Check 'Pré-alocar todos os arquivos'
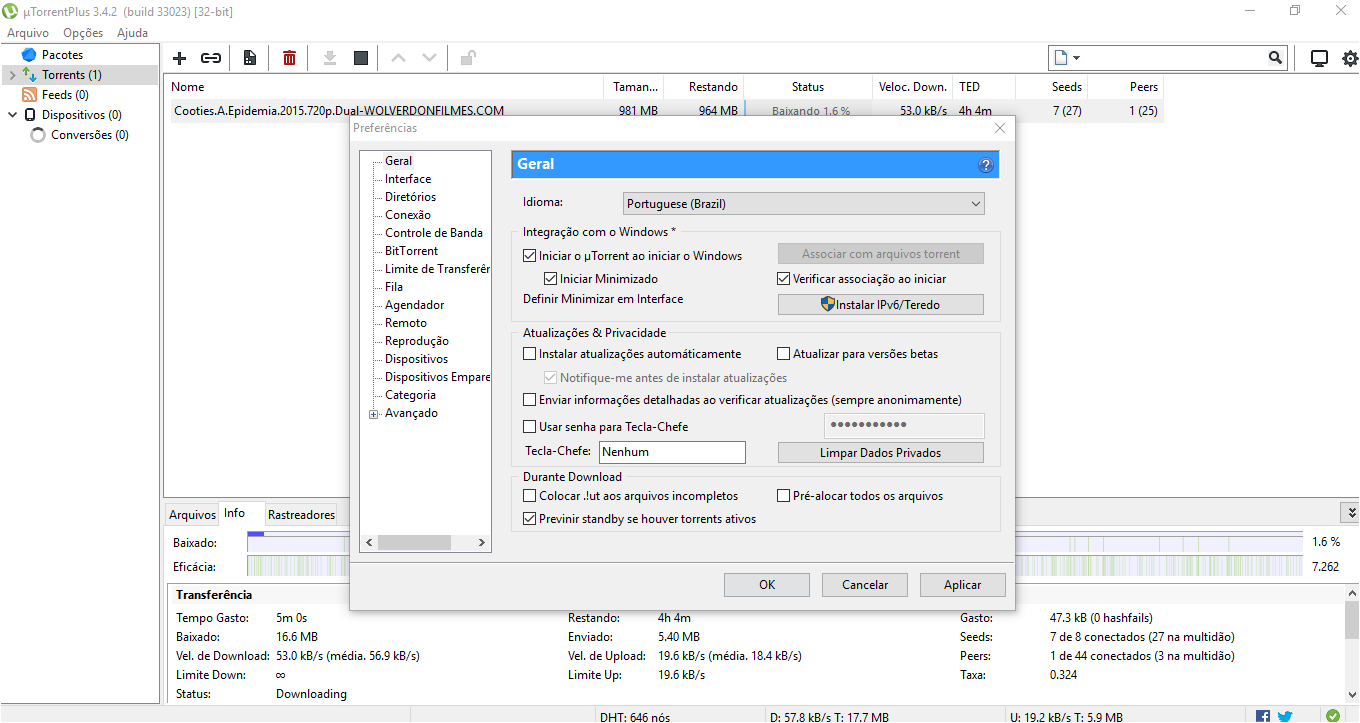 pos(784,496)
